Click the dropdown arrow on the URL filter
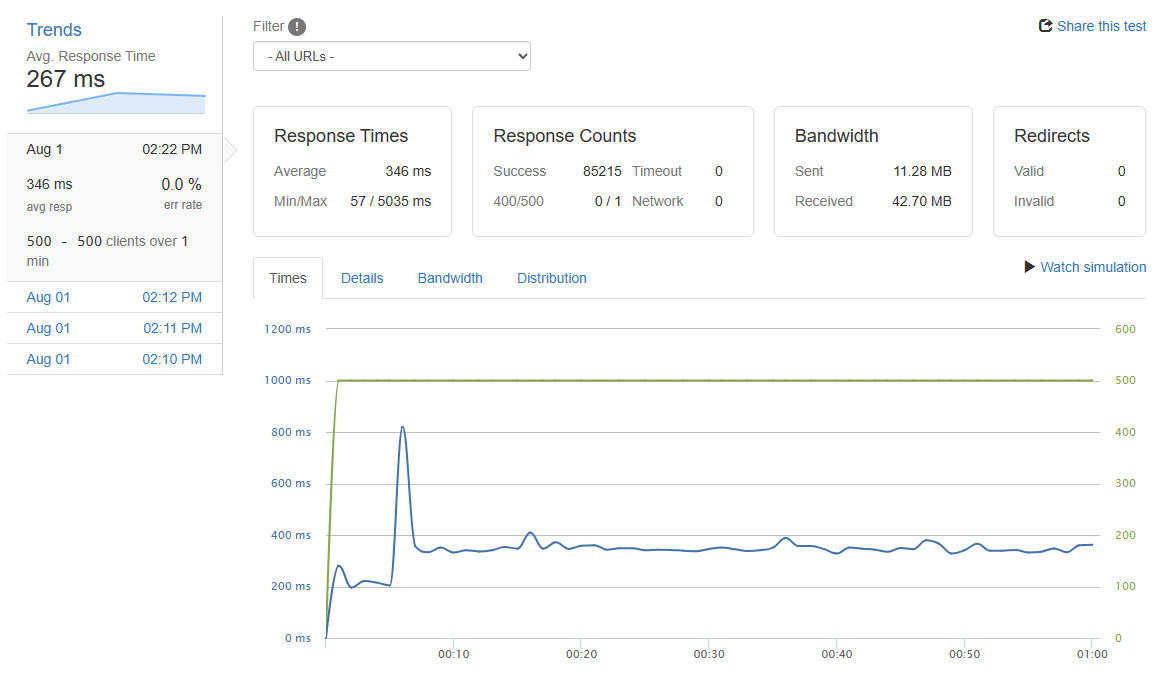1171x688 pixels. (519, 56)
